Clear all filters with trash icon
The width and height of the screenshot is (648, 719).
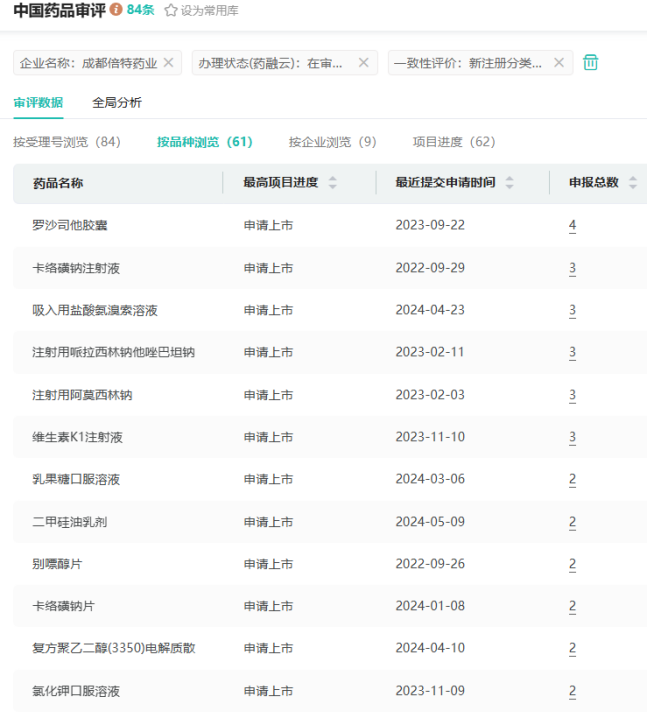point(591,63)
